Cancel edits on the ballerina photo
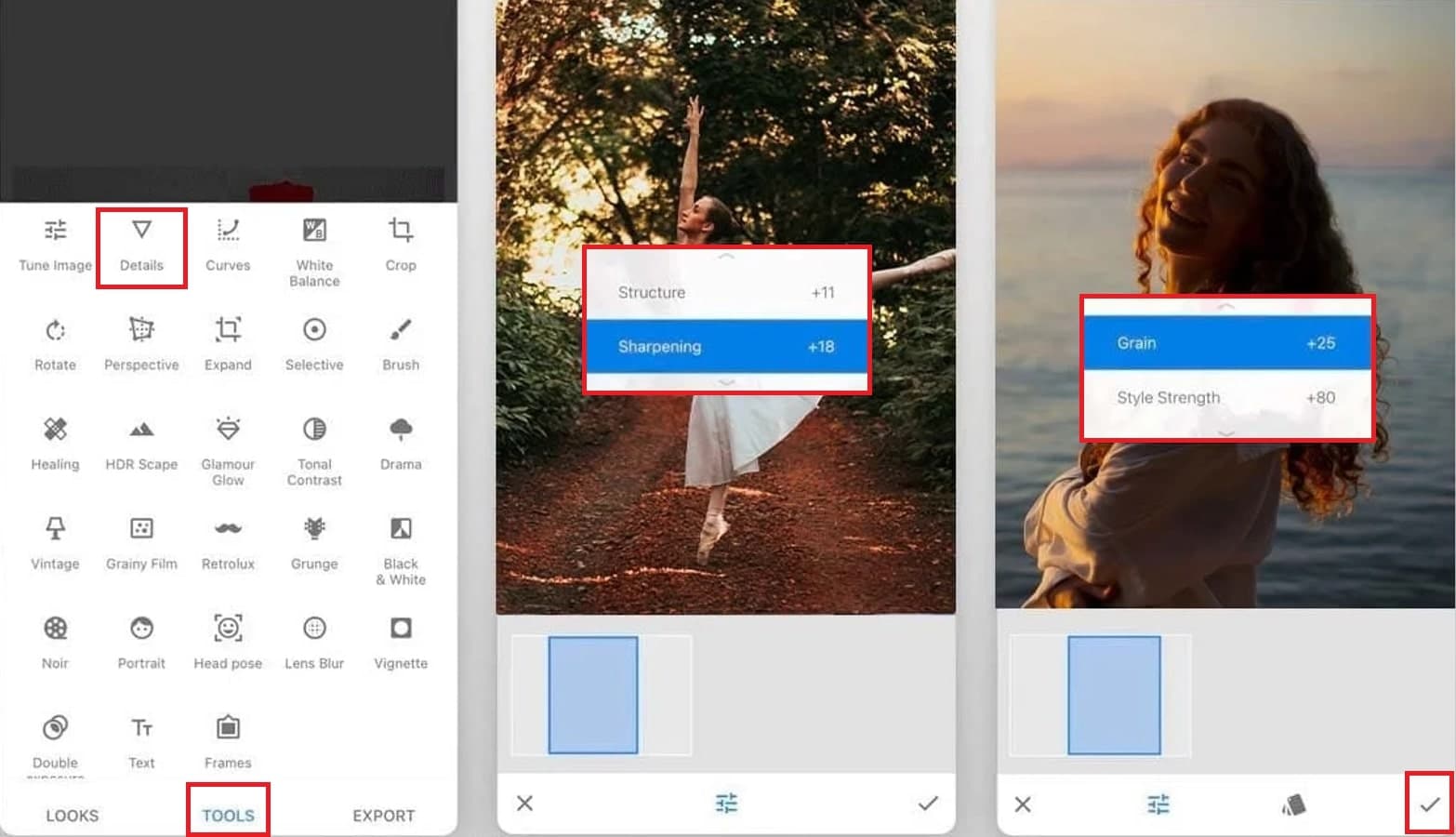Viewport: 1456px width, 837px height. pos(525,804)
